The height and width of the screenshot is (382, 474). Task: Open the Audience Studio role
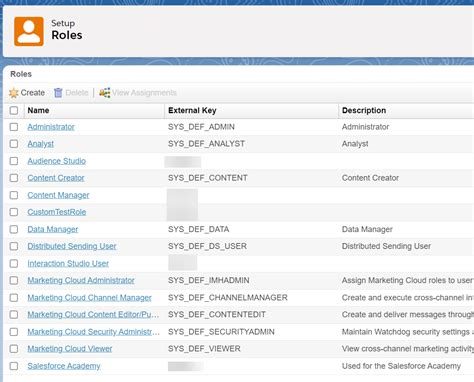tap(57, 161)
